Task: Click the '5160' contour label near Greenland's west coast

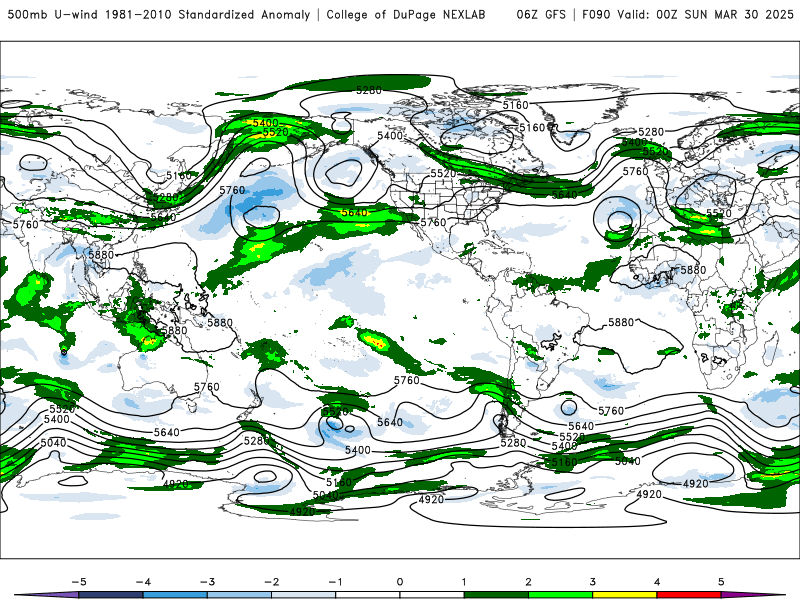Action: [x=532, y=128]
